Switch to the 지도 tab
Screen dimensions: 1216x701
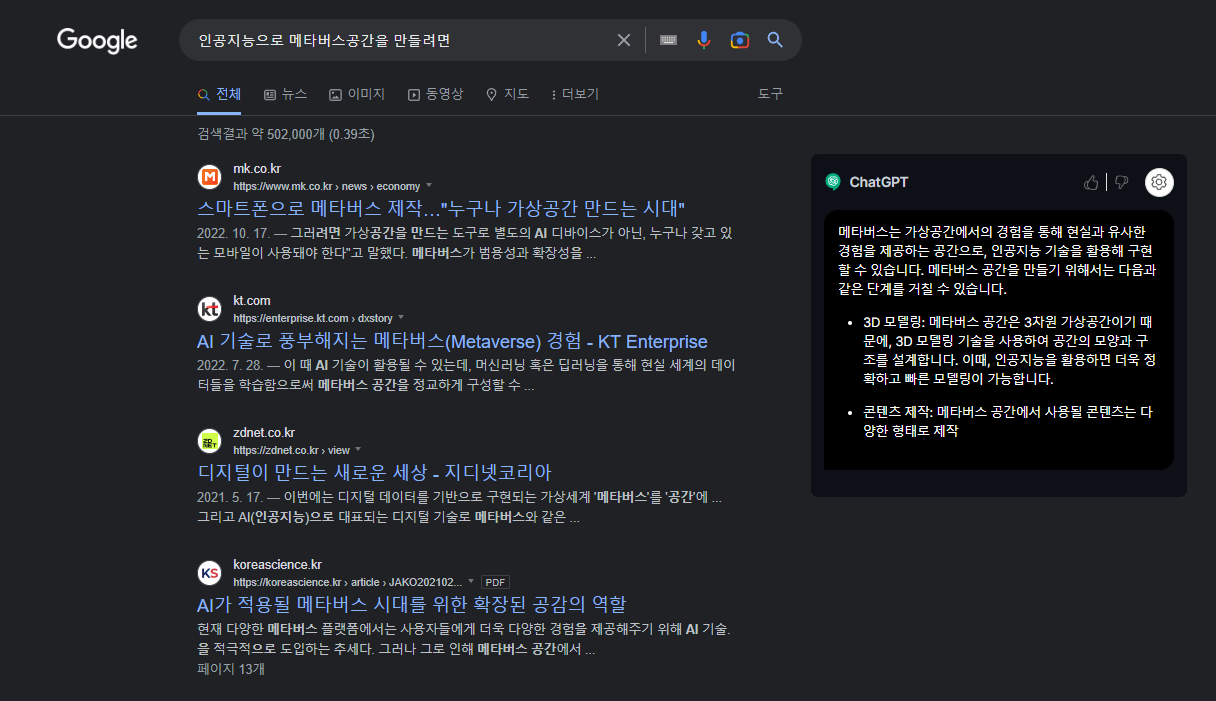pyautogui.click(x=507, y=94)
